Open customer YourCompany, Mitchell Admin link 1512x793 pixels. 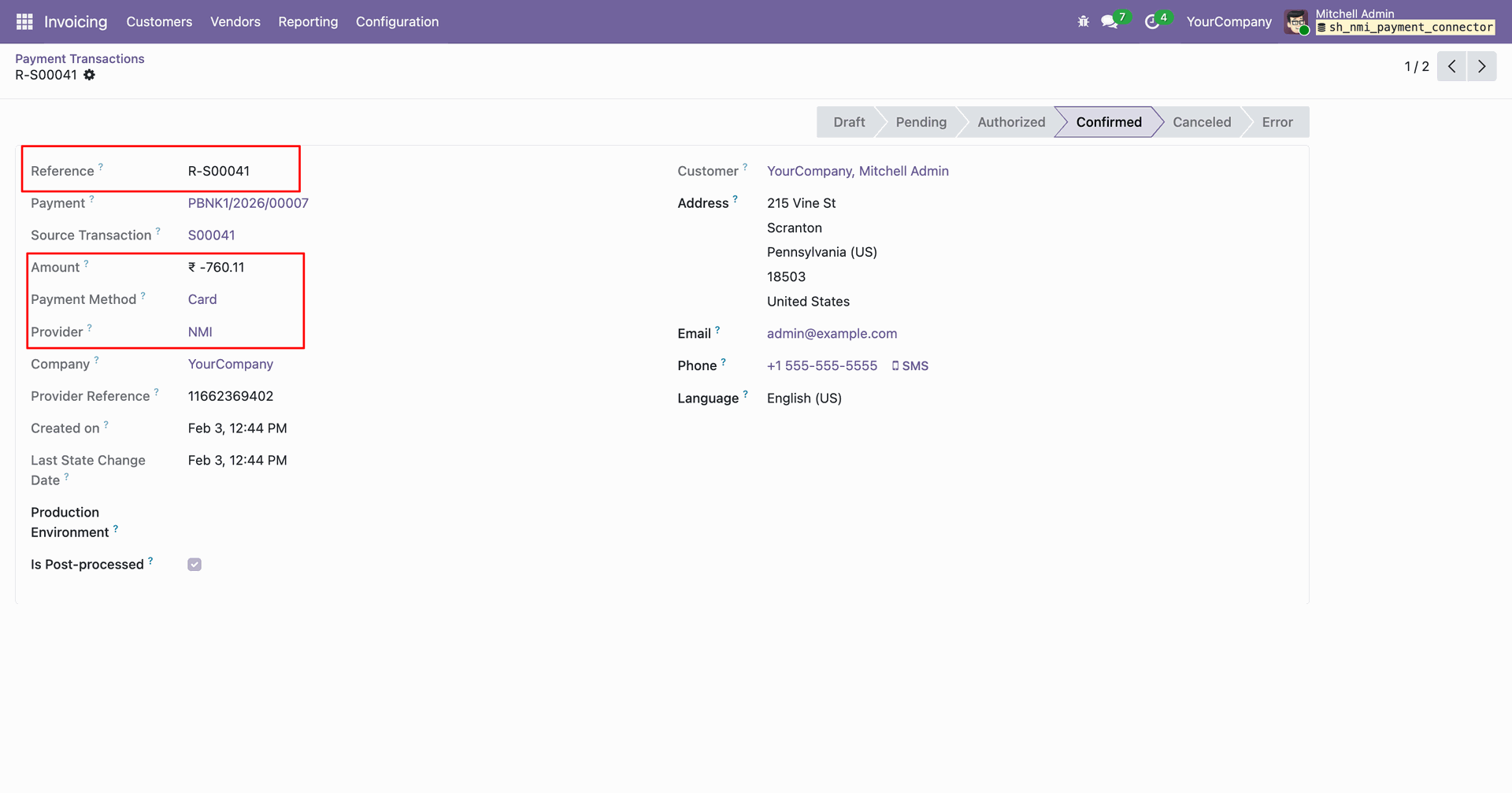(x=858, y=171)
